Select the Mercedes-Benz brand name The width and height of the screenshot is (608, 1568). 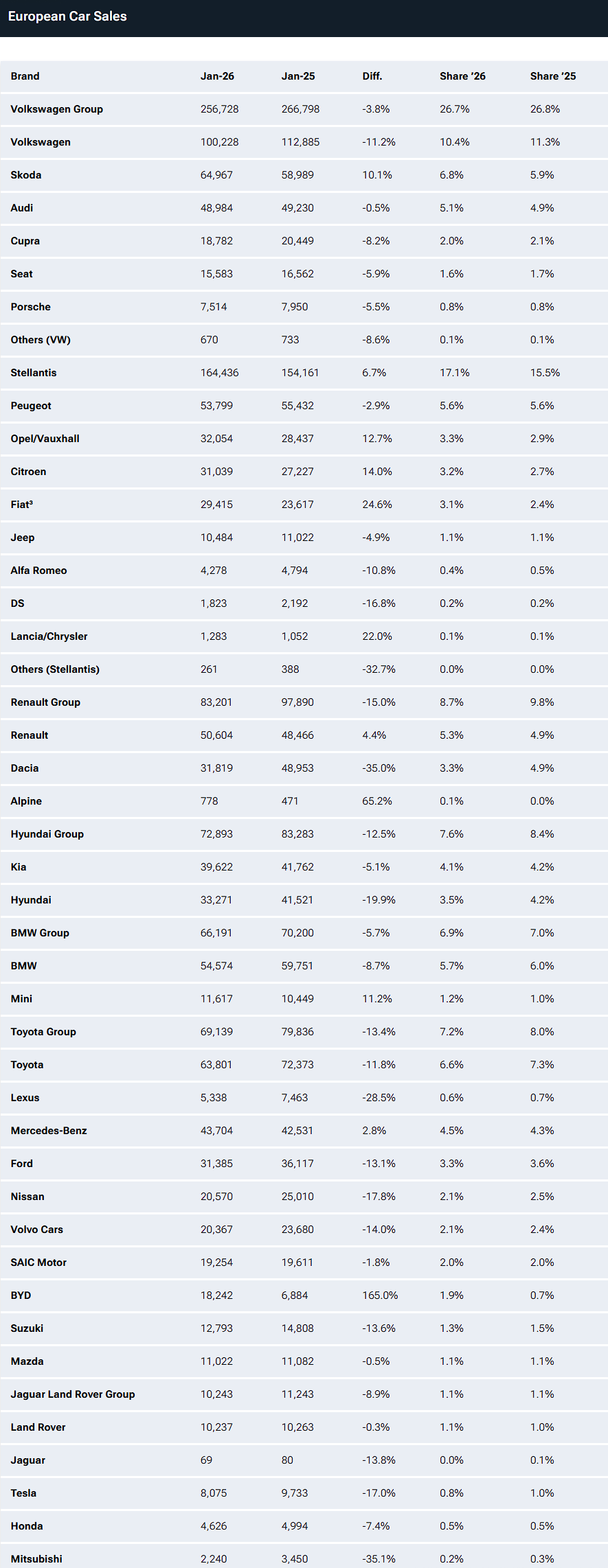(49, 1131)
